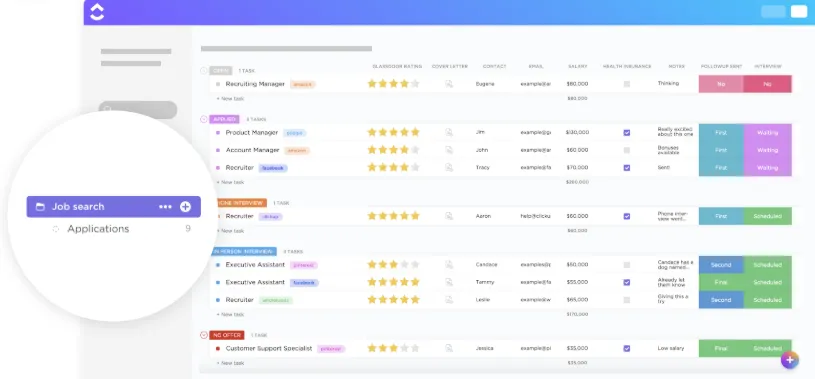Open the Customer Support Specialist task
Image resolution: width=815 pixels, height=379 pixels.
coord(269,348)
